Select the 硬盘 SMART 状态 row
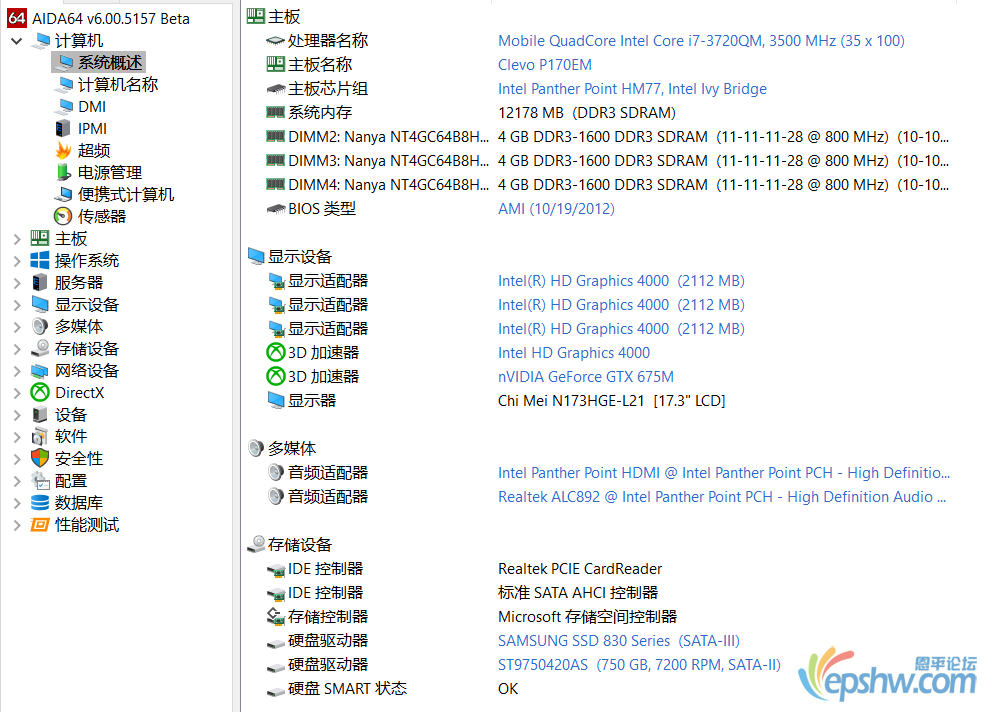 [392, 689]
